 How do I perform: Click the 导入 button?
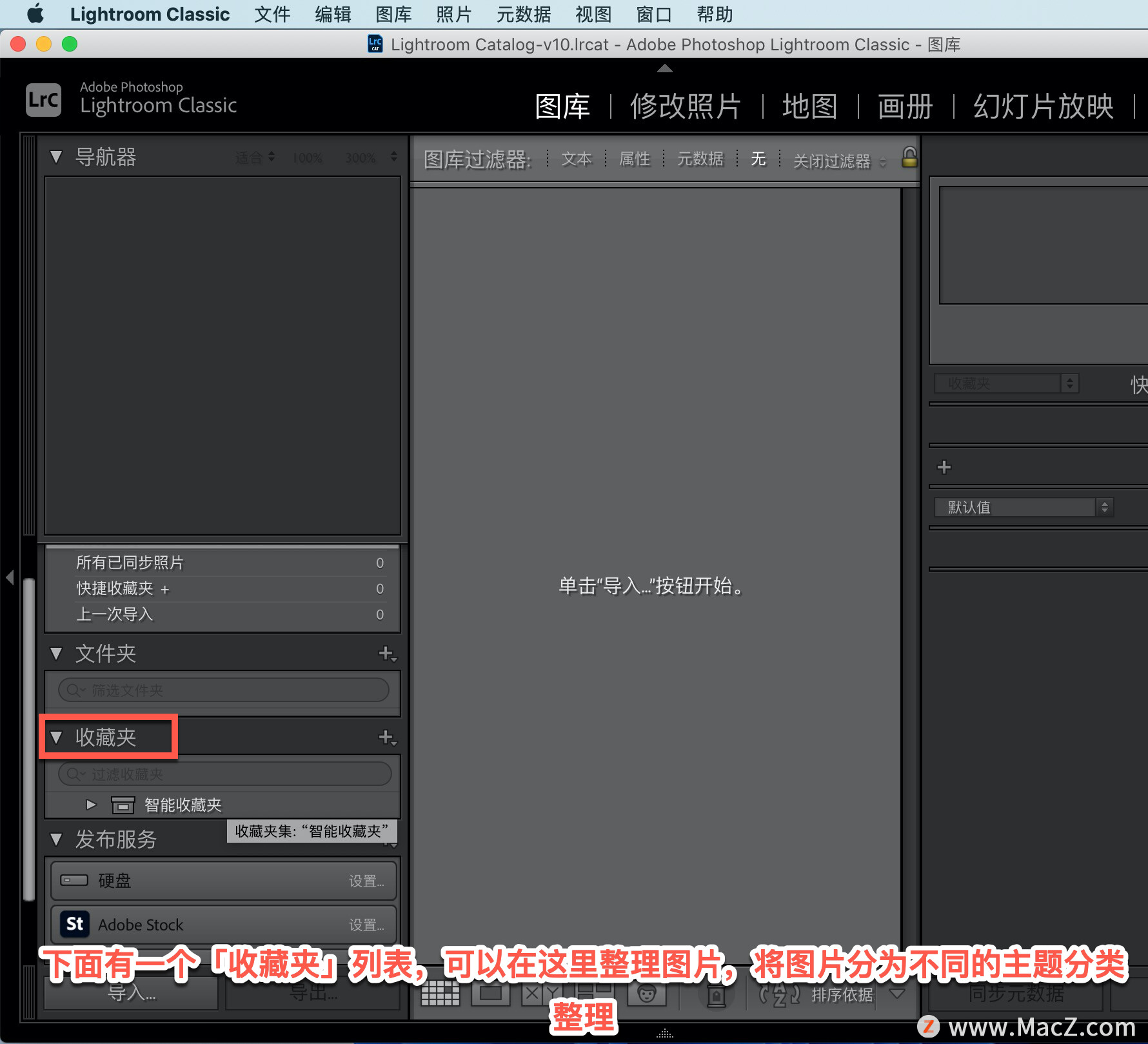(131, 993)
